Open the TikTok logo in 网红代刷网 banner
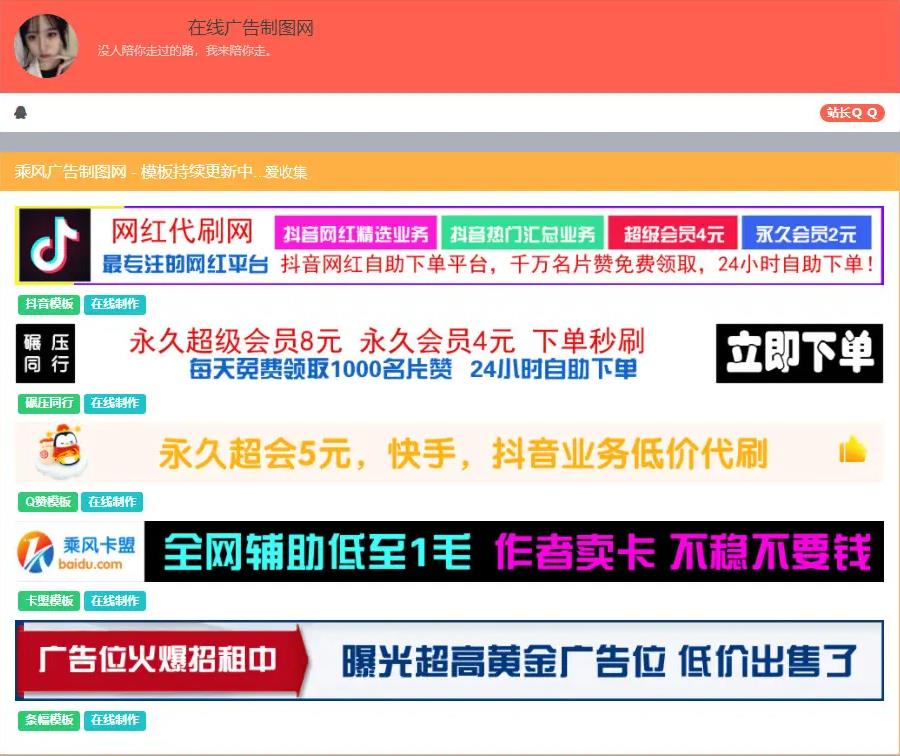This screenshot has width=900, height=756. [55, 245]
